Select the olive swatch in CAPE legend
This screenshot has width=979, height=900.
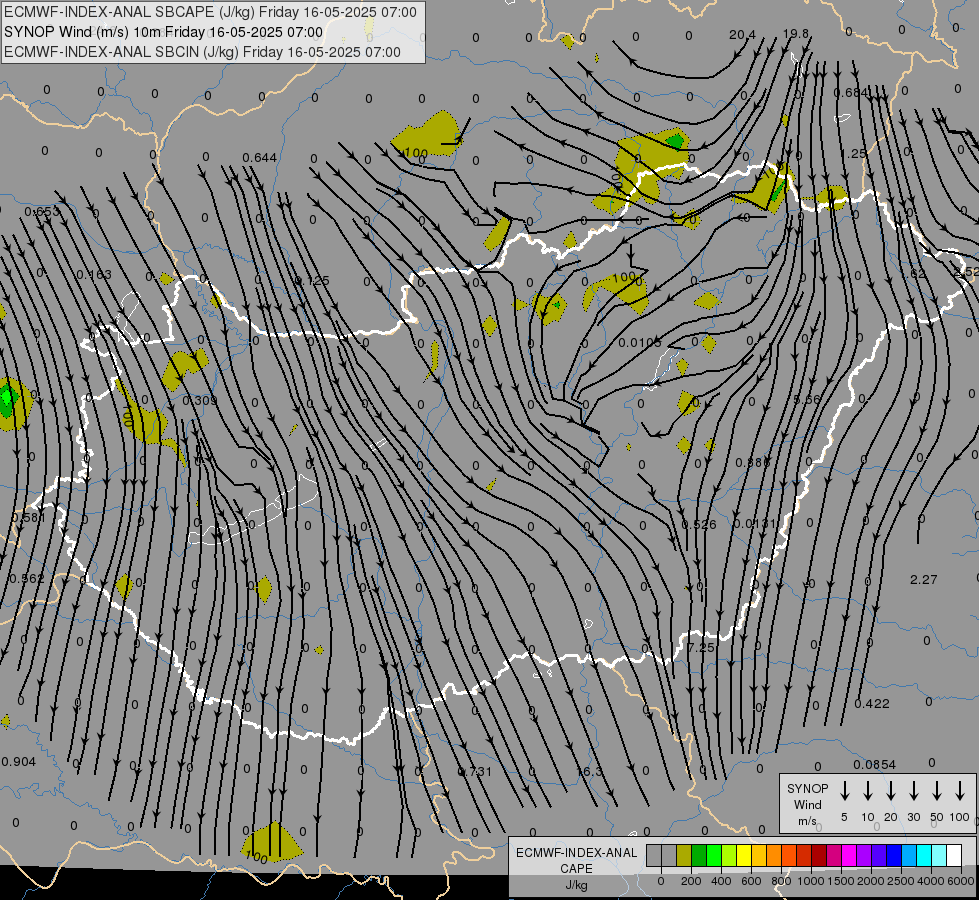pos(684,856)
